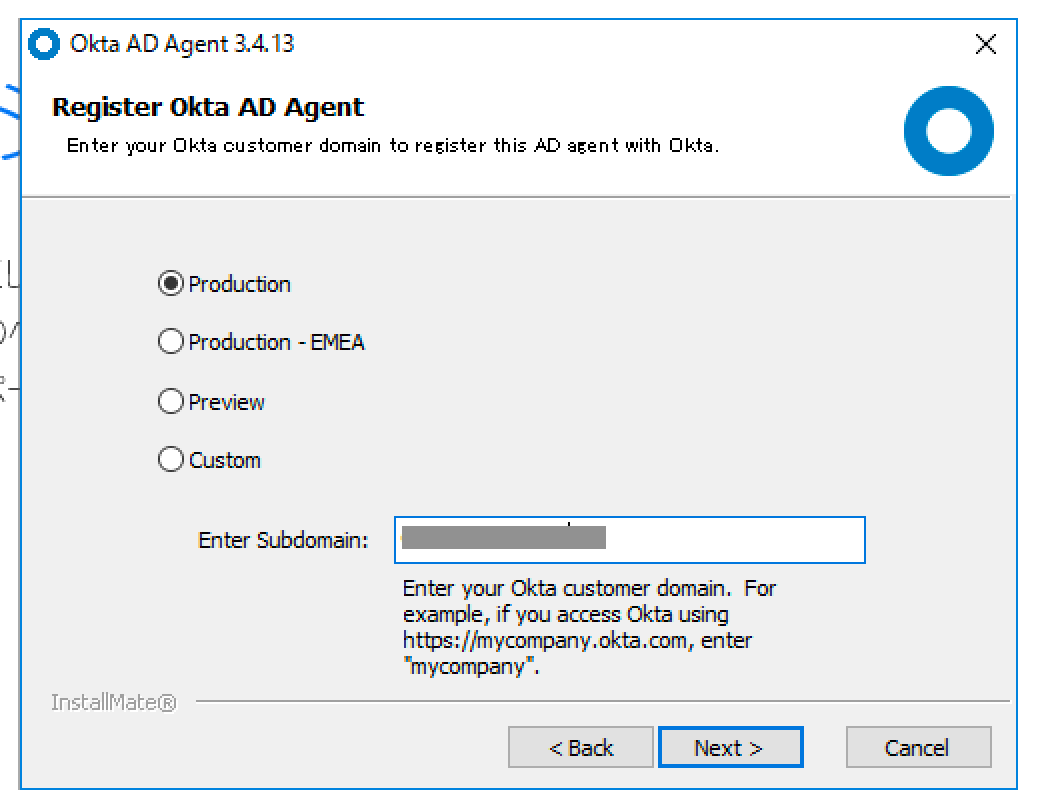Select the Production - EMEA radio button

170,341
